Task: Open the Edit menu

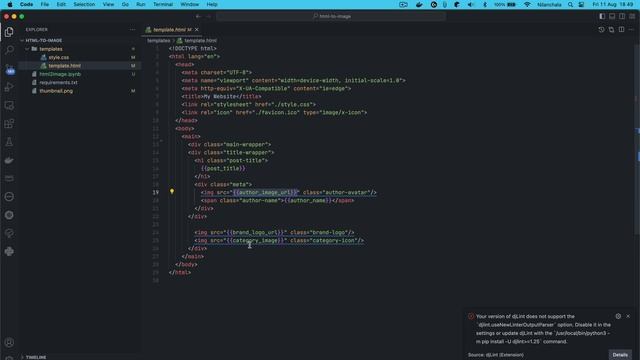Action: coord(61,4)
